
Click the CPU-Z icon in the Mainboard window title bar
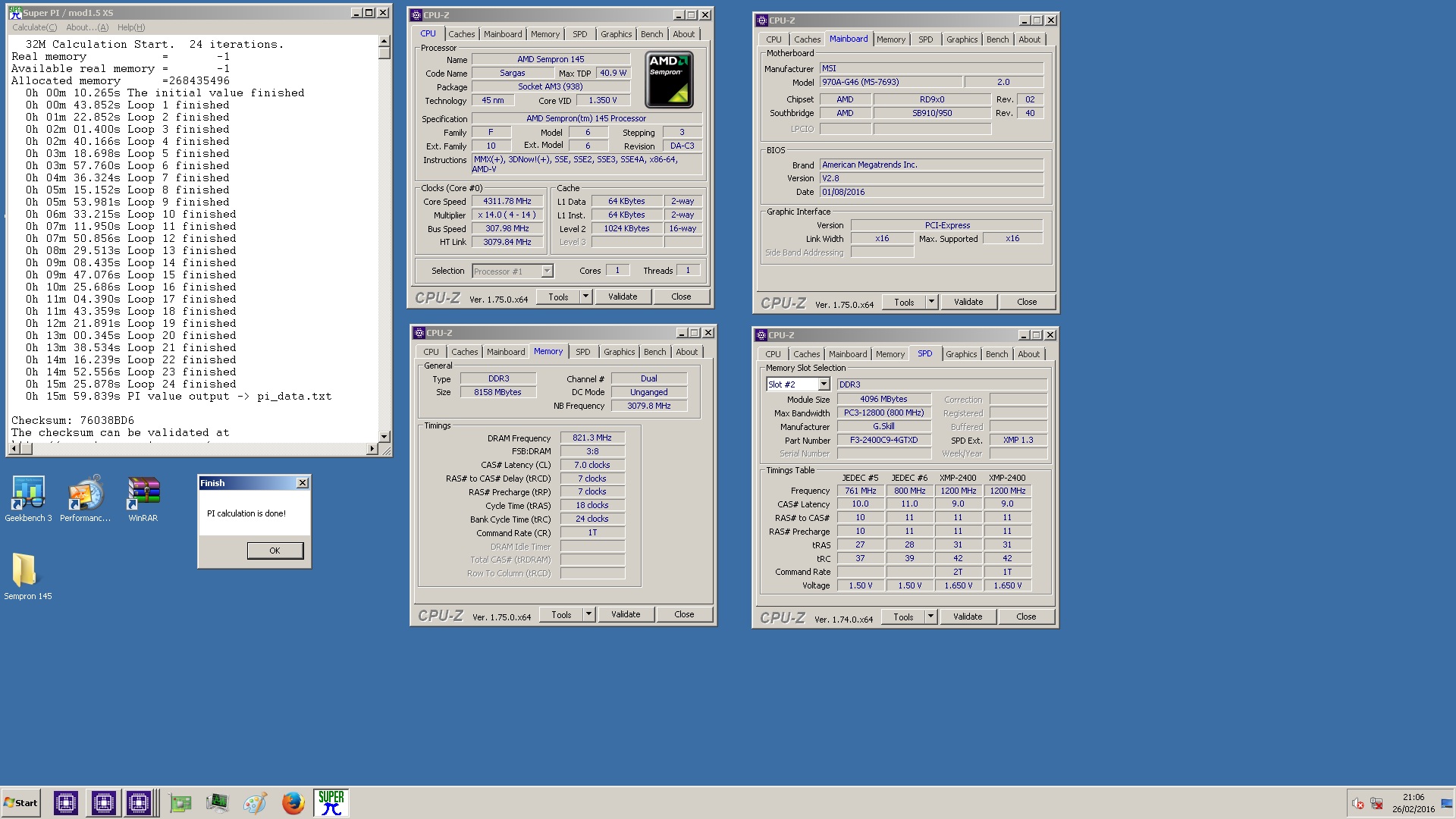(761, 20)
